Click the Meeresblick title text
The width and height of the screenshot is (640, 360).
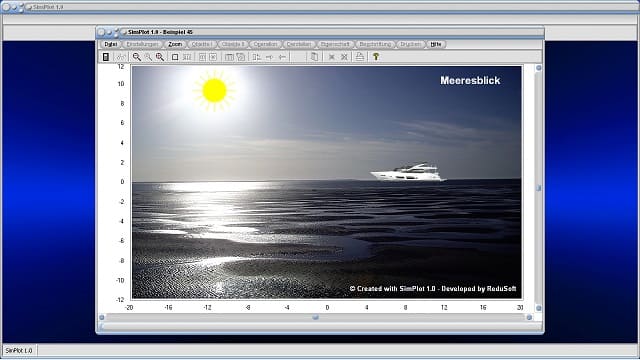point(470,80)
